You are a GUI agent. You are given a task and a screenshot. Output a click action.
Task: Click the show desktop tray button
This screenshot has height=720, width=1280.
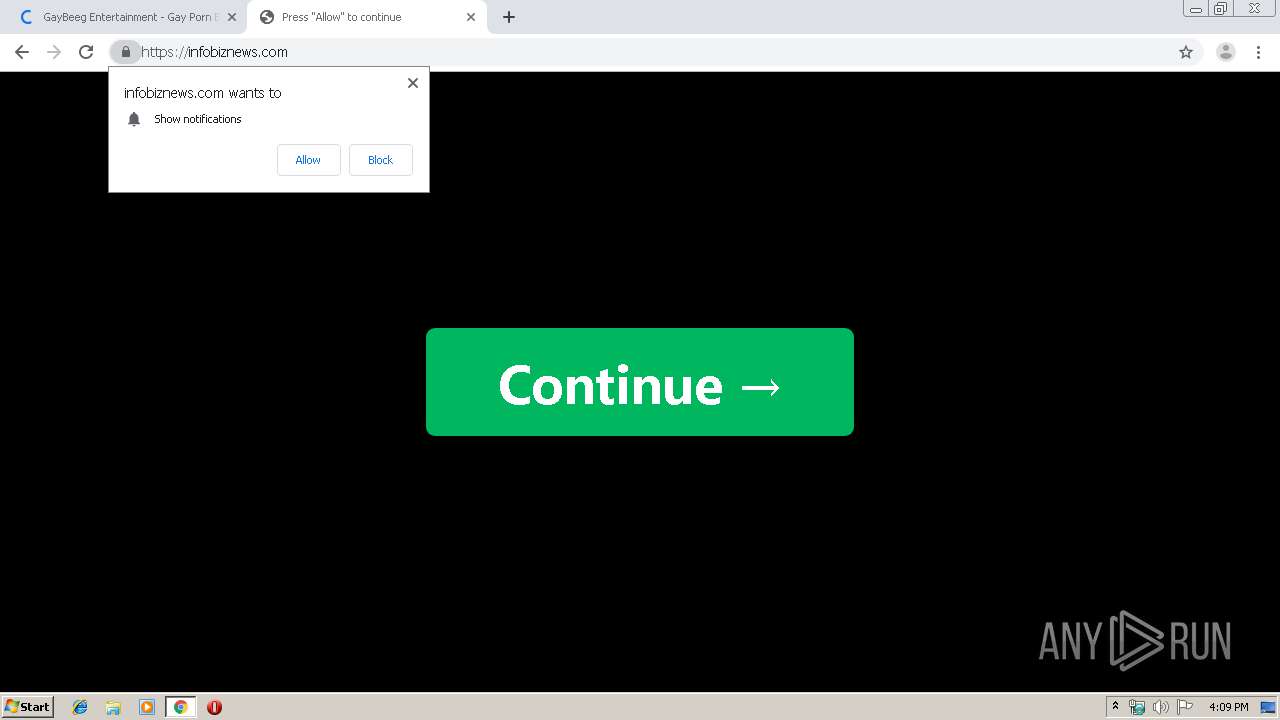point(1268,707)
